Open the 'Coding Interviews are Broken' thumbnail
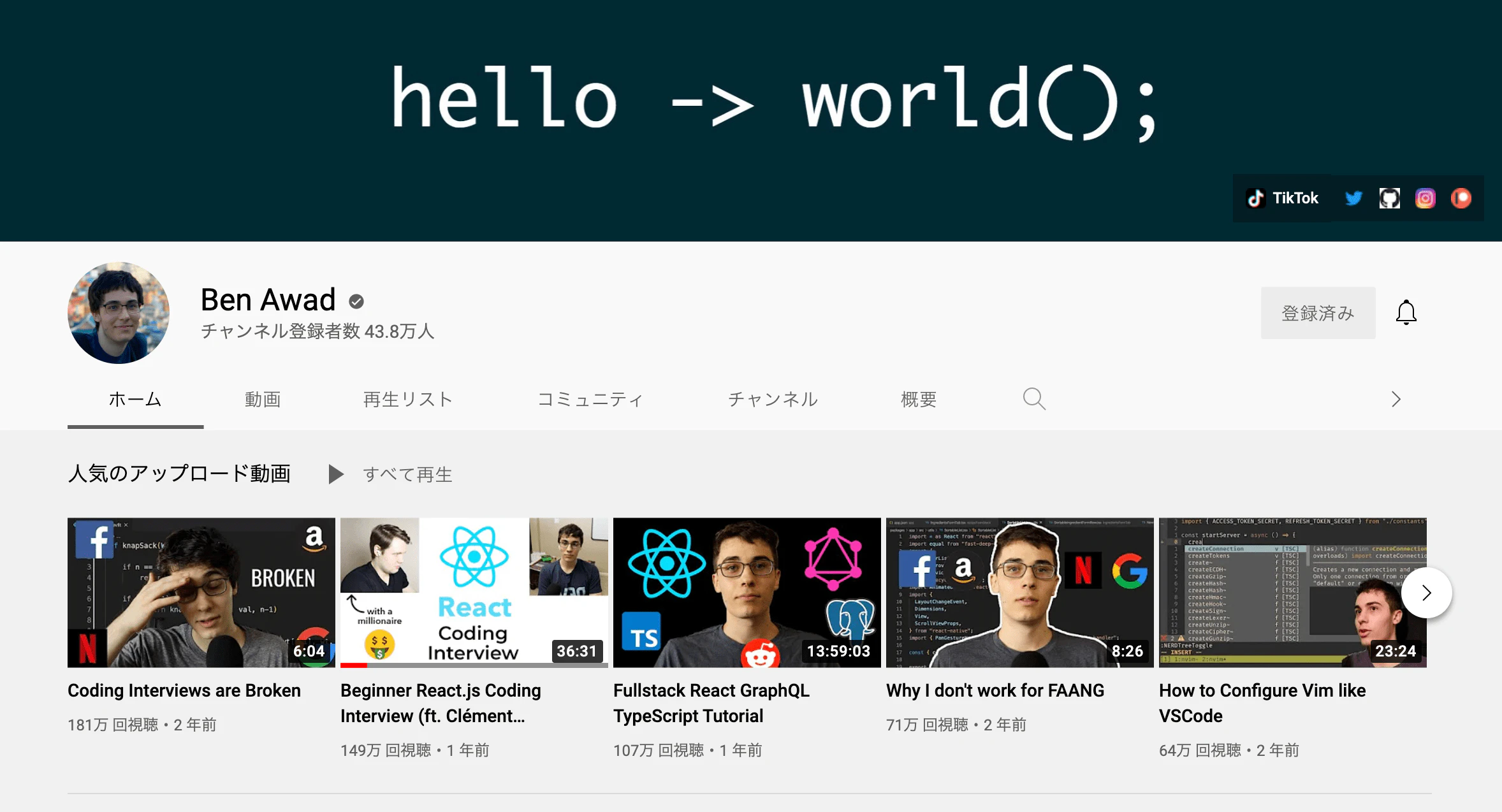1502x812 pixels. (201, 593)
